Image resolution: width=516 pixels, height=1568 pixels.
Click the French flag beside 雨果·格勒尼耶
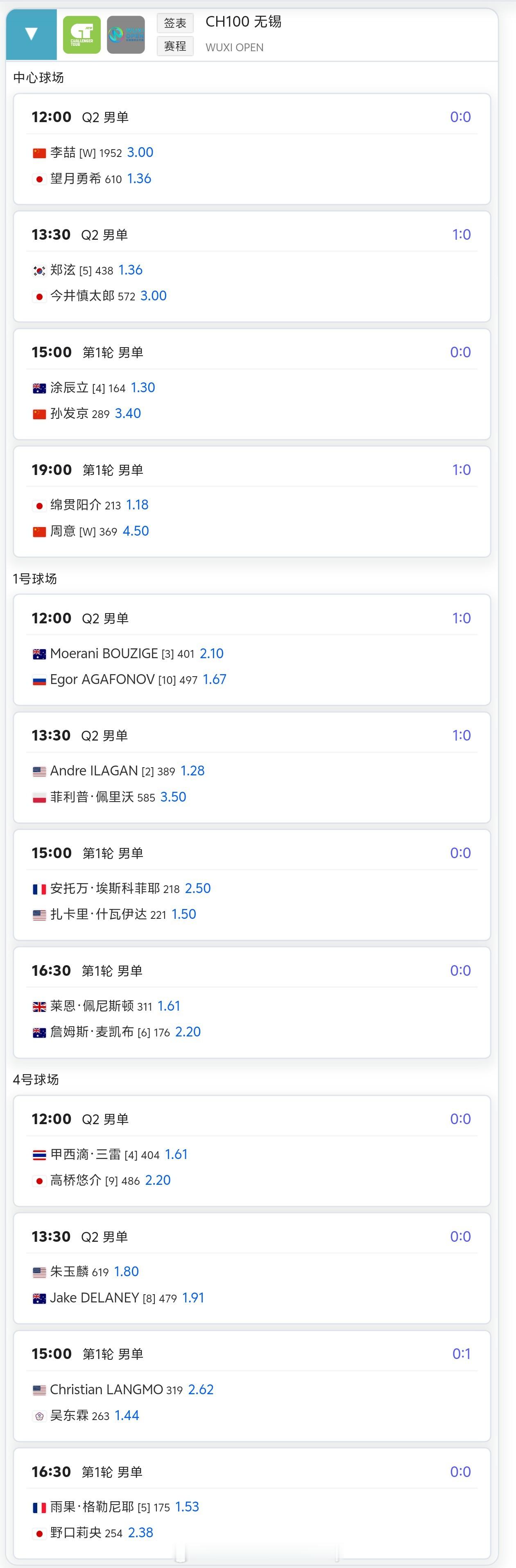click(40, 1507)
